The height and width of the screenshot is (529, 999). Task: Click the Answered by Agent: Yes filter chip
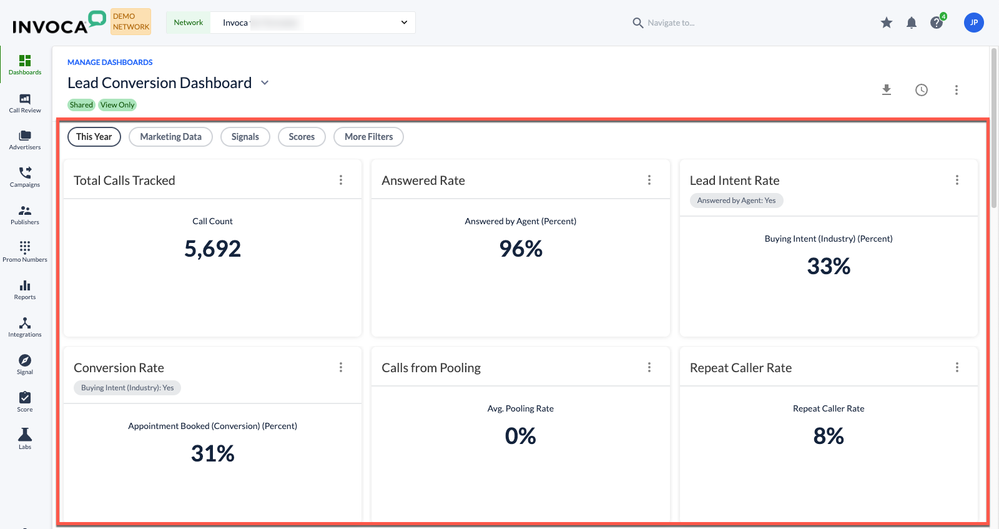(x=737, y=200)
